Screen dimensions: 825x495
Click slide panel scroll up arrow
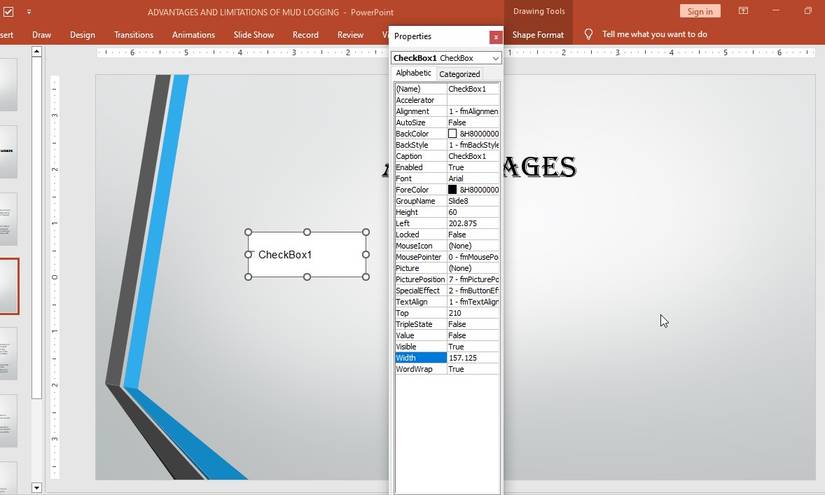pyautogui.click(x=36, y=52)
